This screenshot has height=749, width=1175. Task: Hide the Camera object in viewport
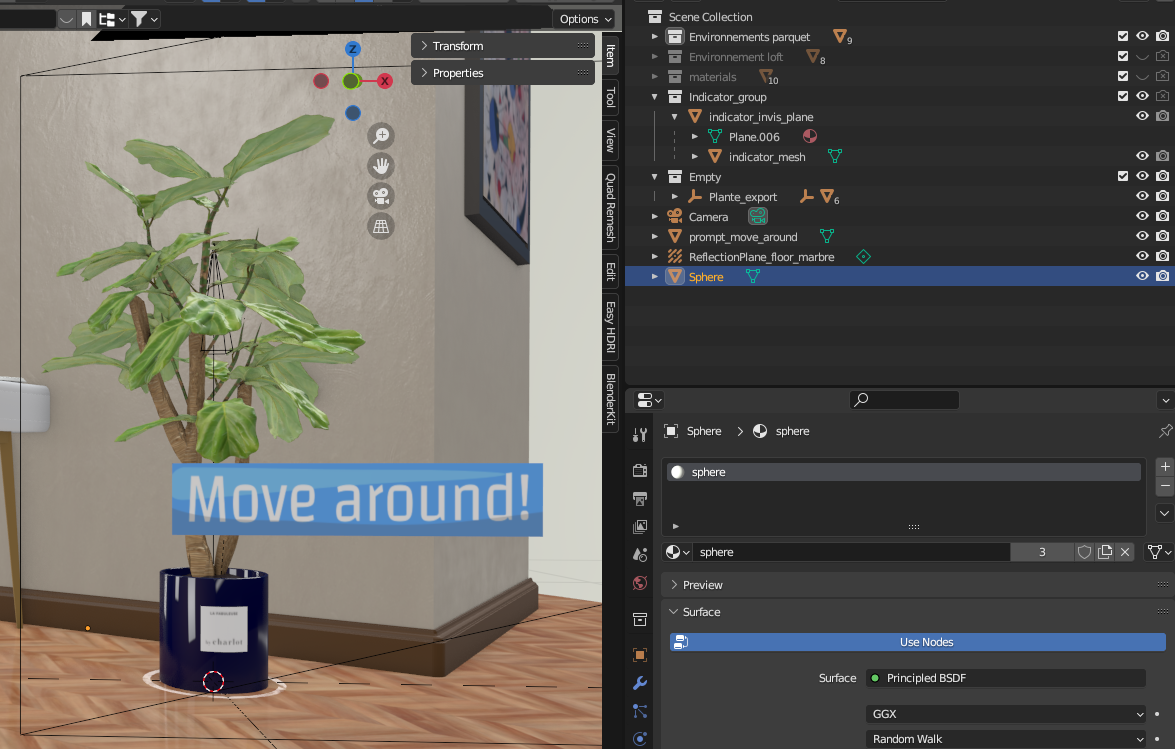pos(1142,216)
